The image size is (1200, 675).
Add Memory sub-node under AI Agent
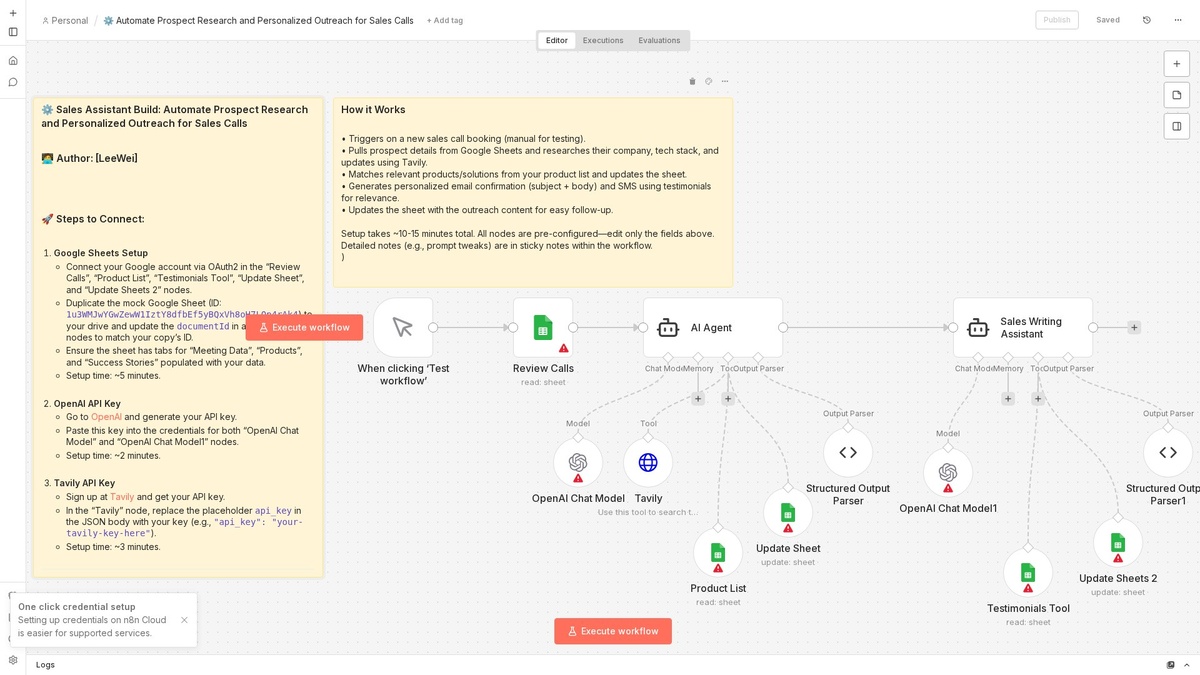click(698, 398)
